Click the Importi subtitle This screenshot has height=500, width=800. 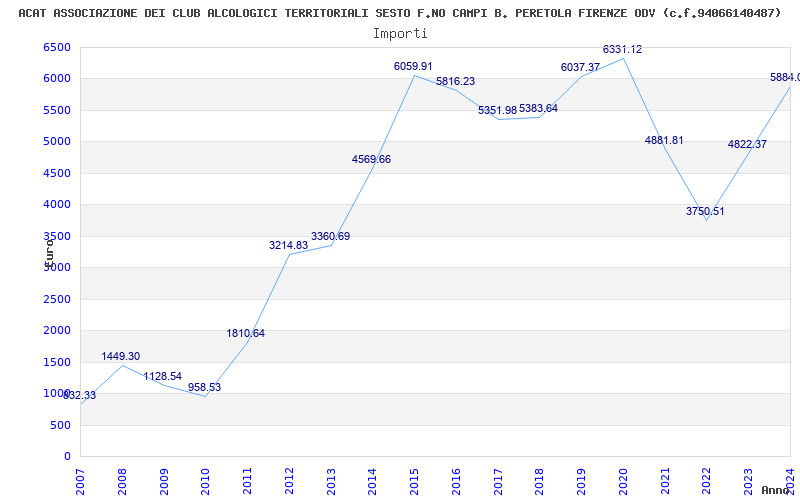[x=400, y=34]
